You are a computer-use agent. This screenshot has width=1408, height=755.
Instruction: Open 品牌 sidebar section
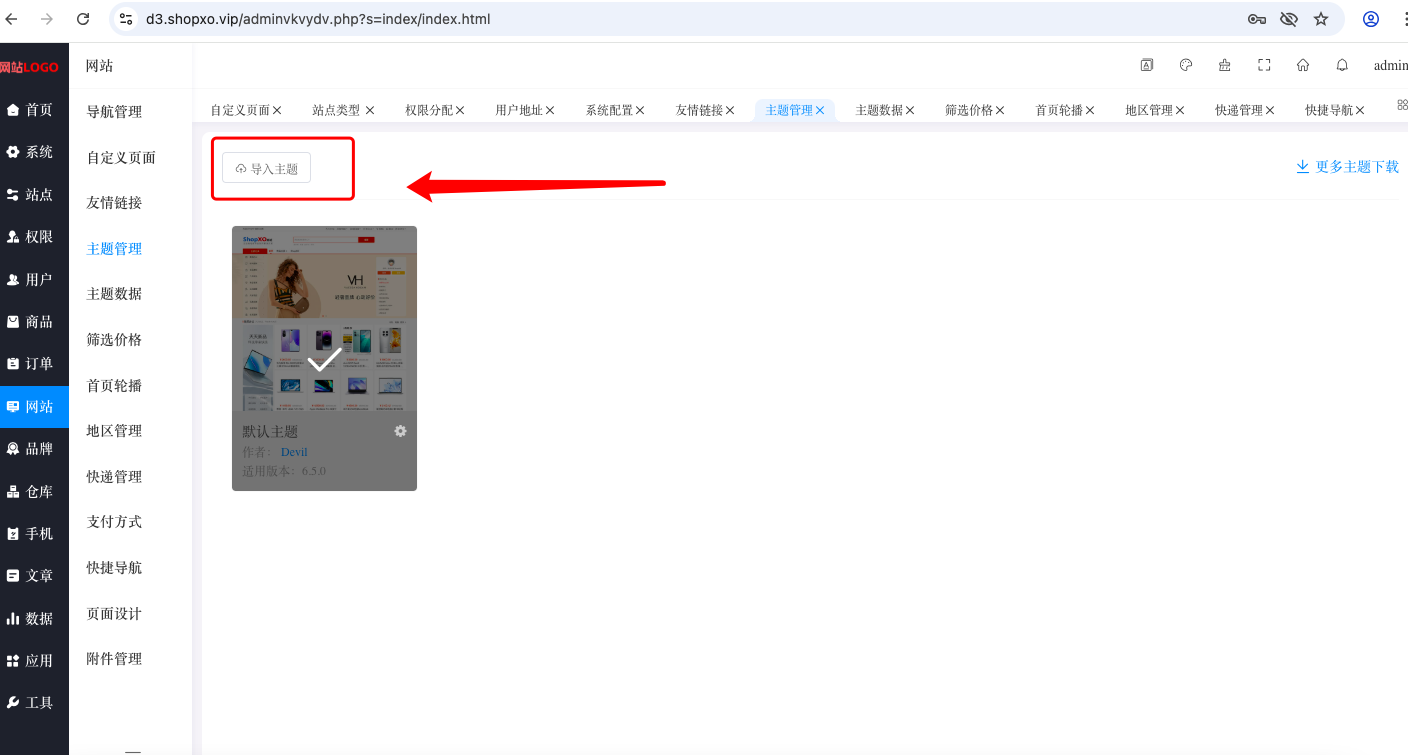click(34, 449)
